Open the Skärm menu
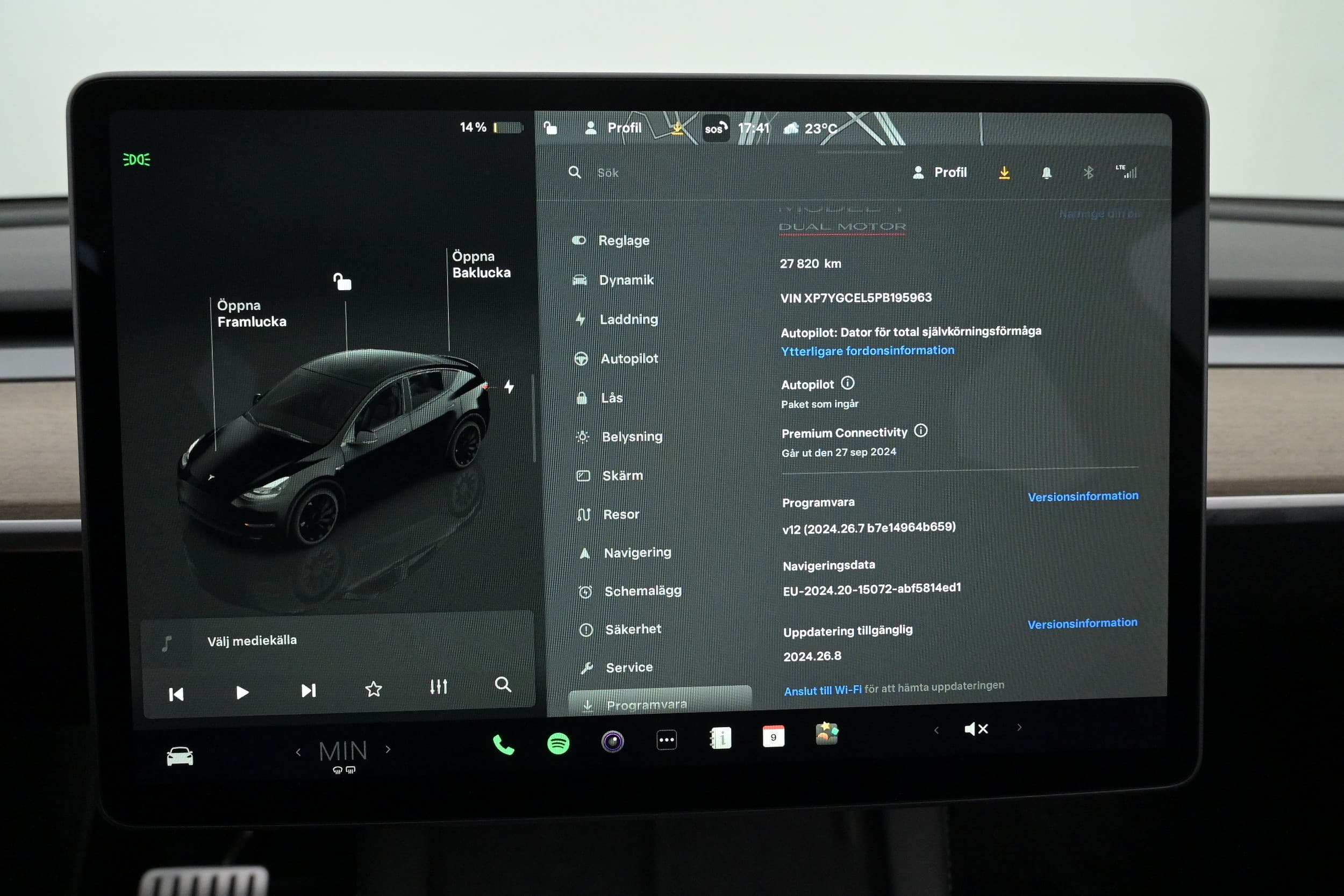Image resolution: width=1344 pixels, height=896 pixels. tap(610, 476)
